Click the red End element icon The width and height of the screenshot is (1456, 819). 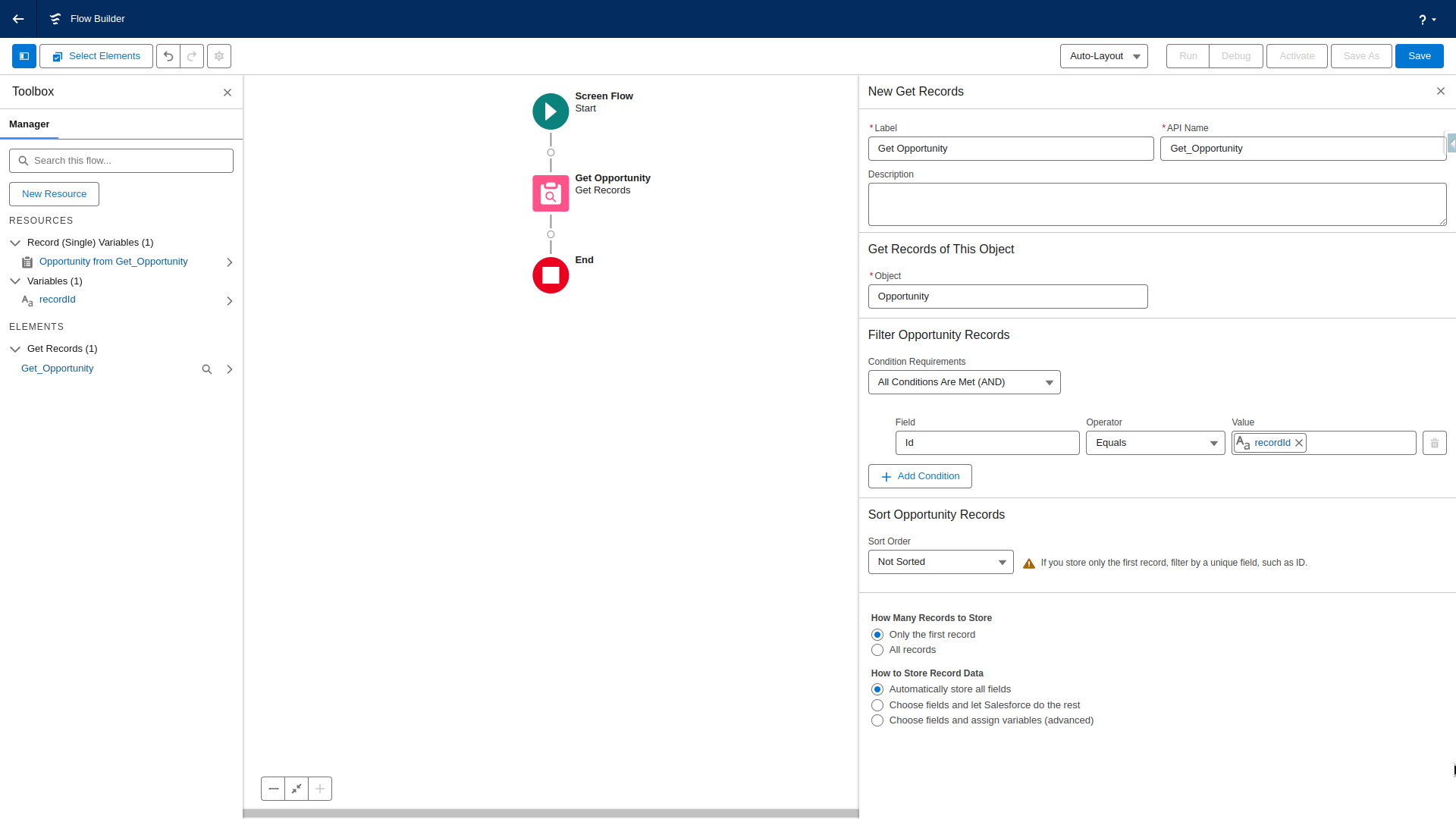tap(551, 275)
